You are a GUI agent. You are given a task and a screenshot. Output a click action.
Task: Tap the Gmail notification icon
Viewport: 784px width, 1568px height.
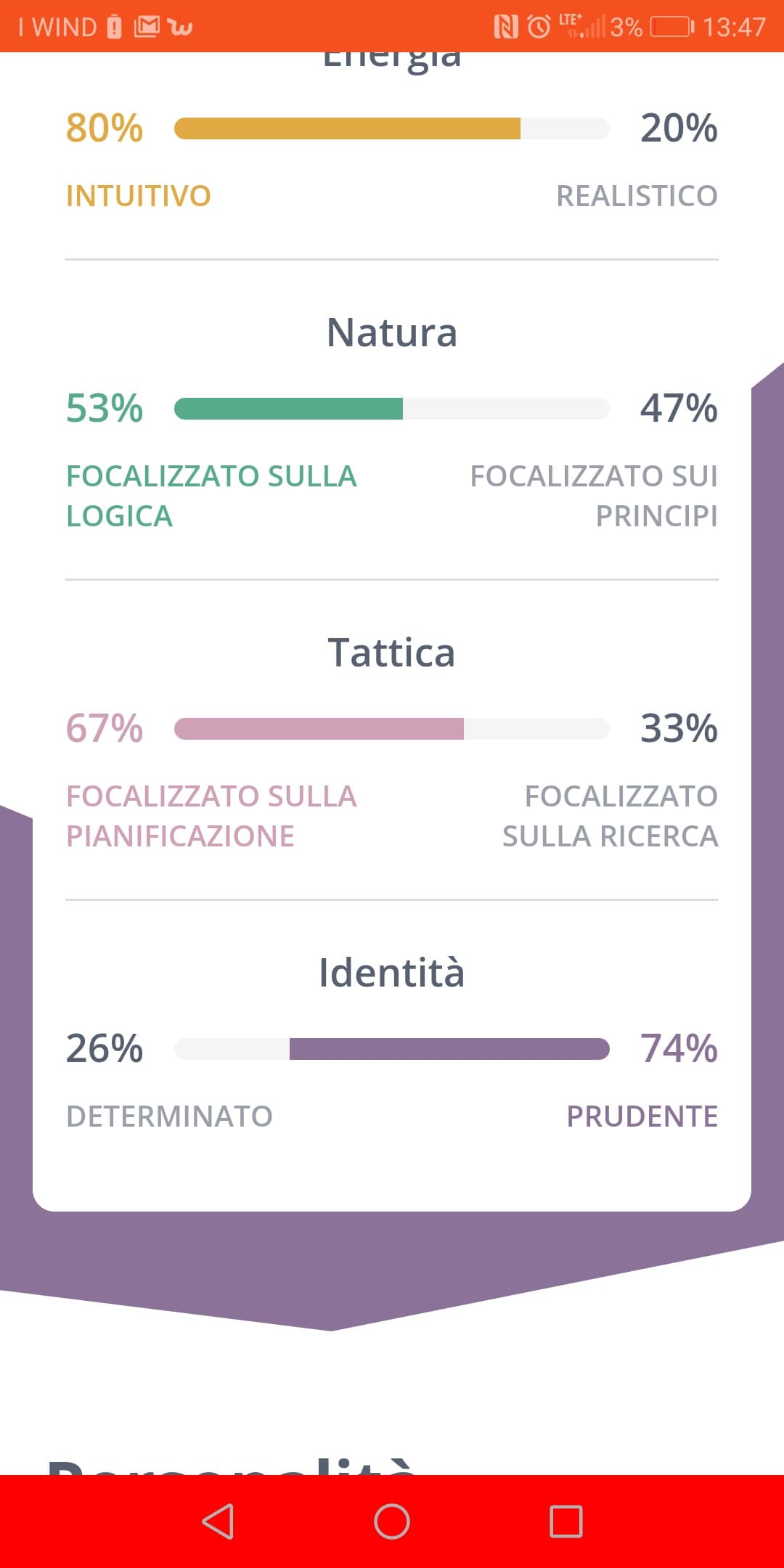pos(146,27)
